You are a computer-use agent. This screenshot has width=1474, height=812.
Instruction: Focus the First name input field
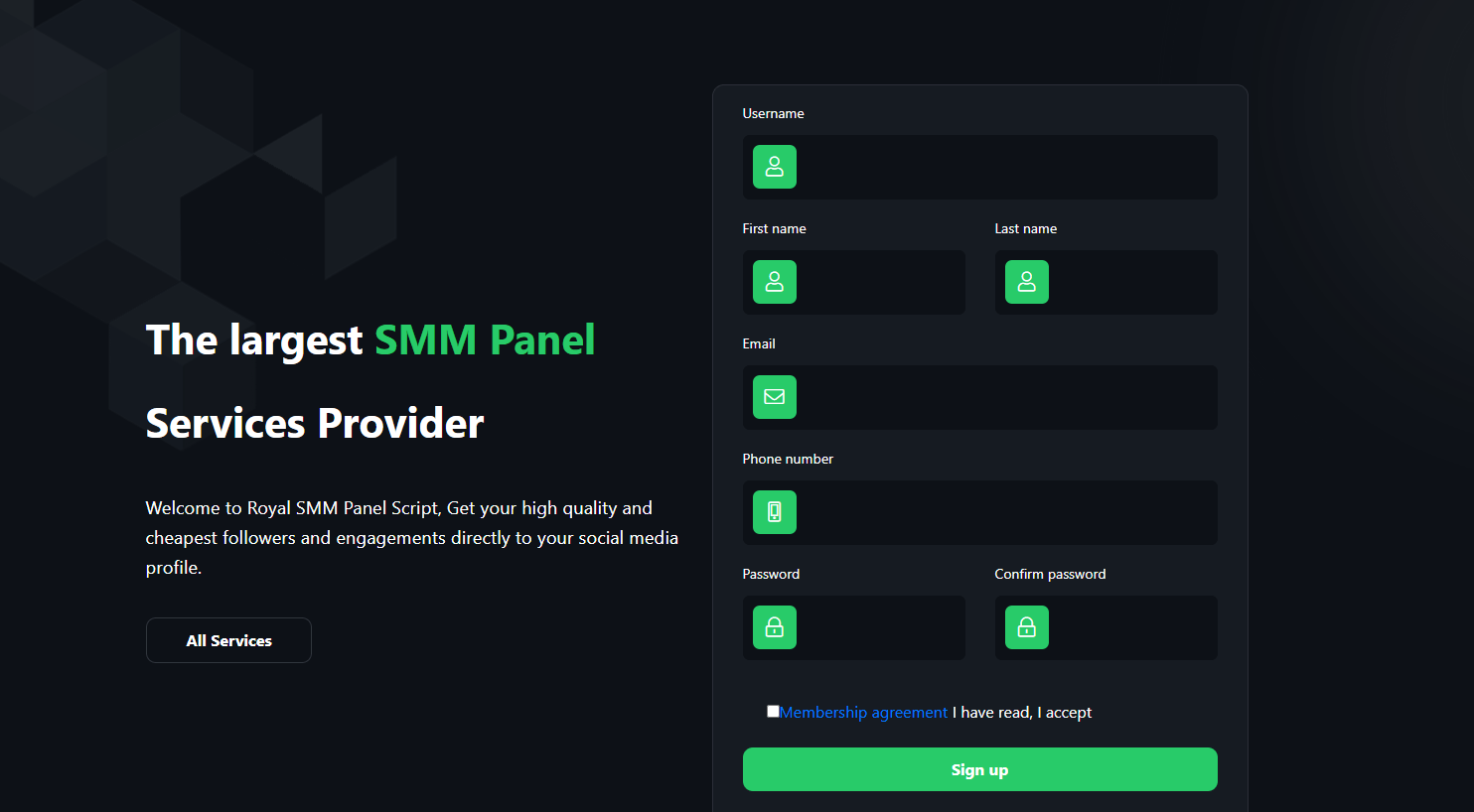point(879,282)
